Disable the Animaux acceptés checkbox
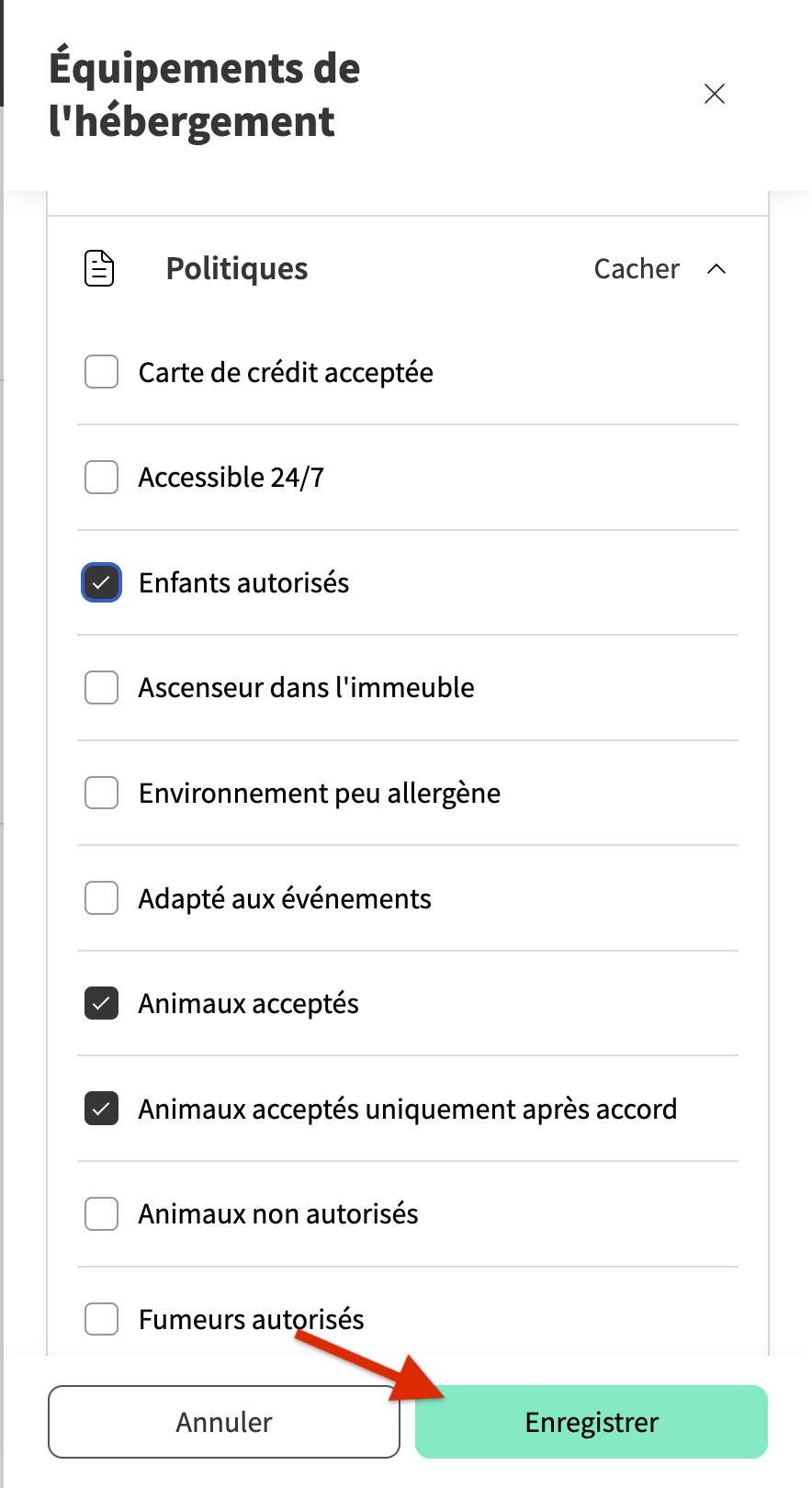The height and width of the screenshot is (1488, 812). click(x=101, y=1003)
